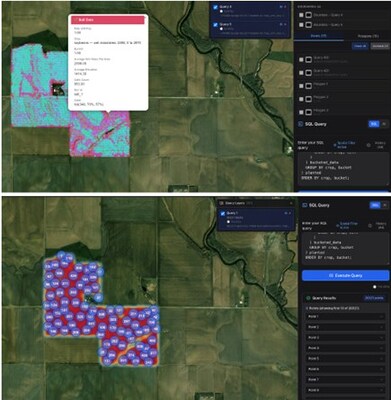This screenshot has height=400, width=391.
Task: Click the History clock icon in upper screenshot
Action: point(369,145)
